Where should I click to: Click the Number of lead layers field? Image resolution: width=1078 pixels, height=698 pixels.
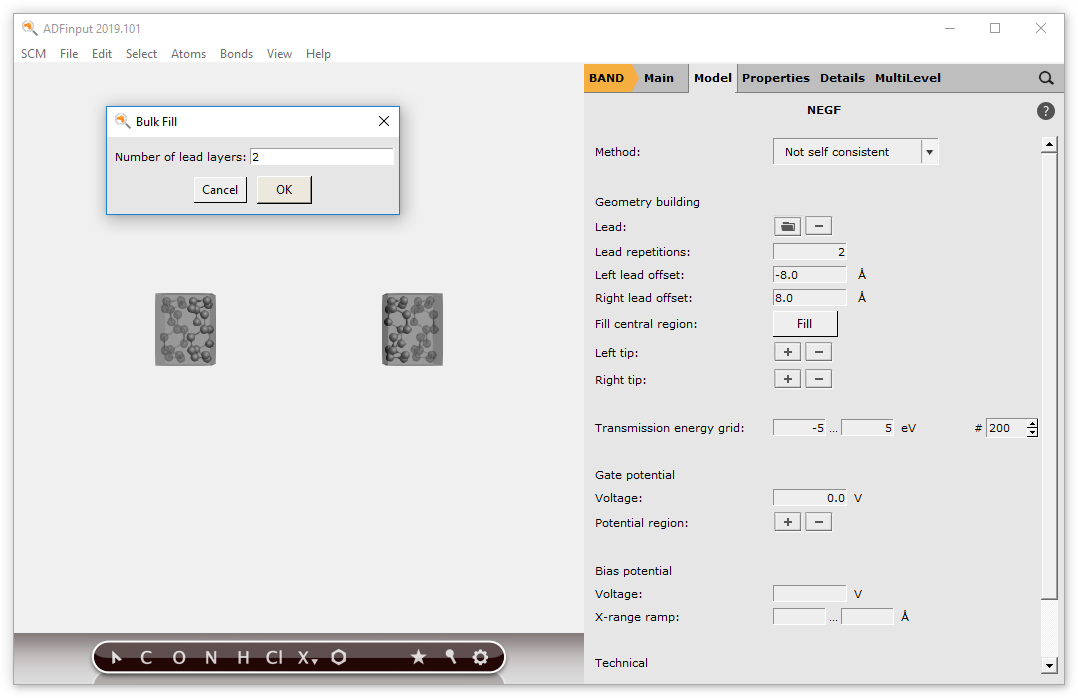point(321,157)
